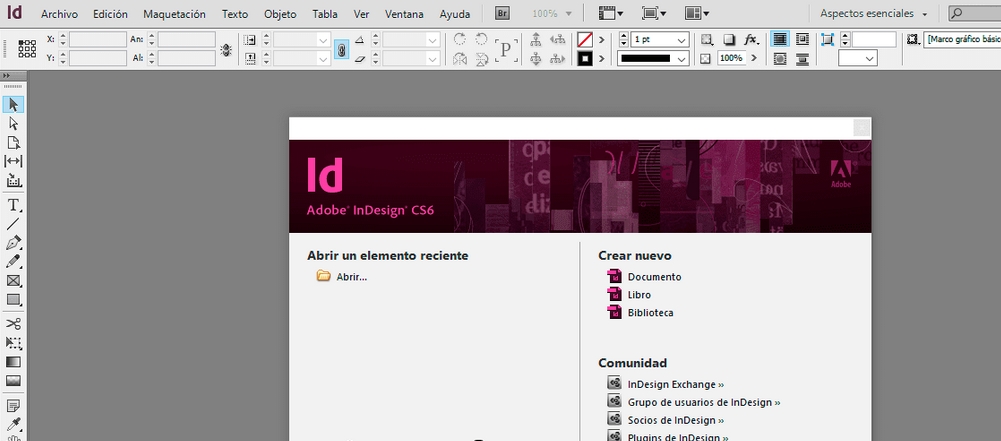Enable Wrap Around Object Shape
Screen dimensions: 1001x441
pos(779,59)
